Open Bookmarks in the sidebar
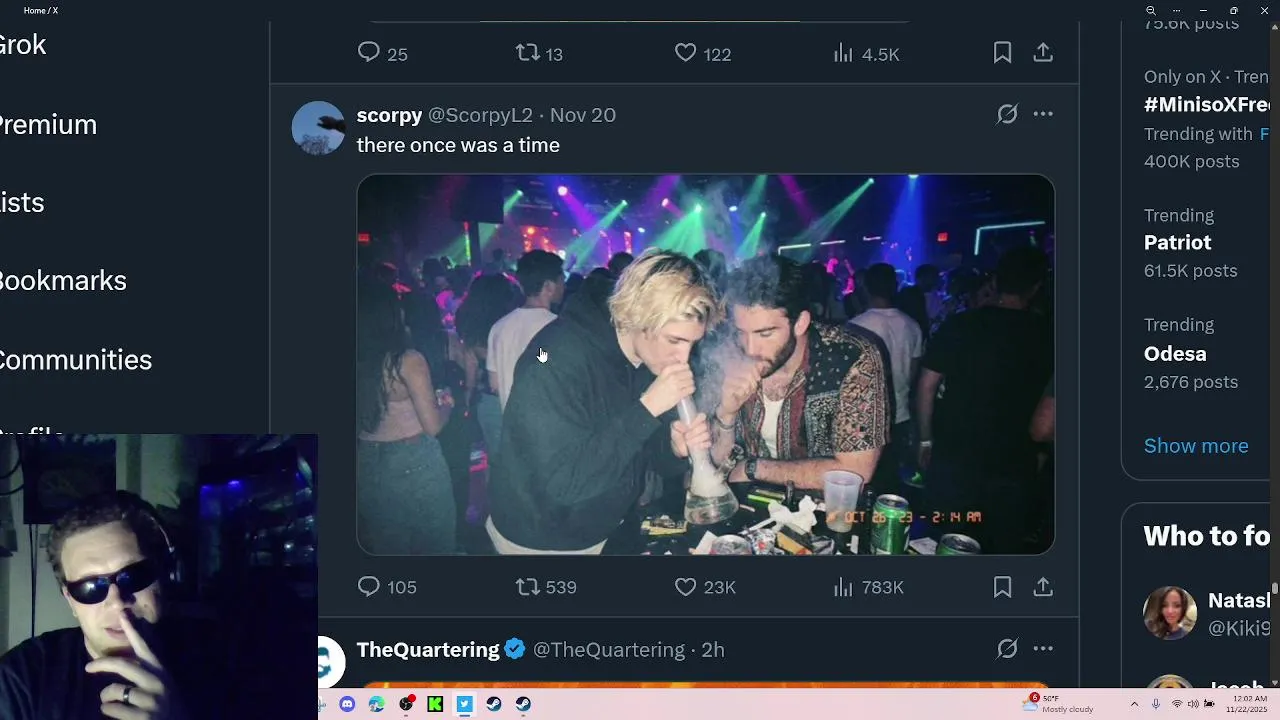Screen dimensions: 1280x720 (x=62, y=281)
